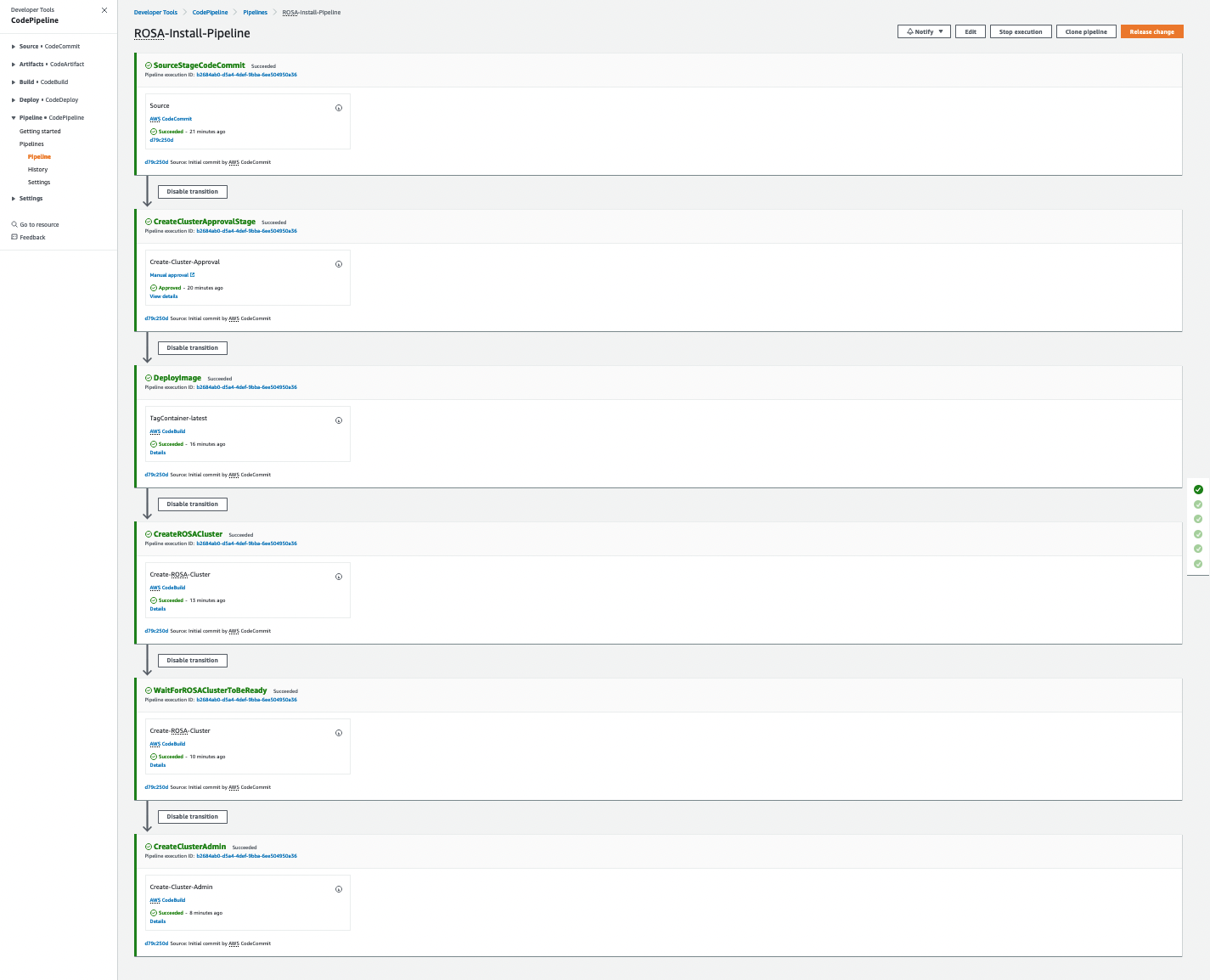Open execution ID link under SourceStageCodeCommit

coord(246,75)
